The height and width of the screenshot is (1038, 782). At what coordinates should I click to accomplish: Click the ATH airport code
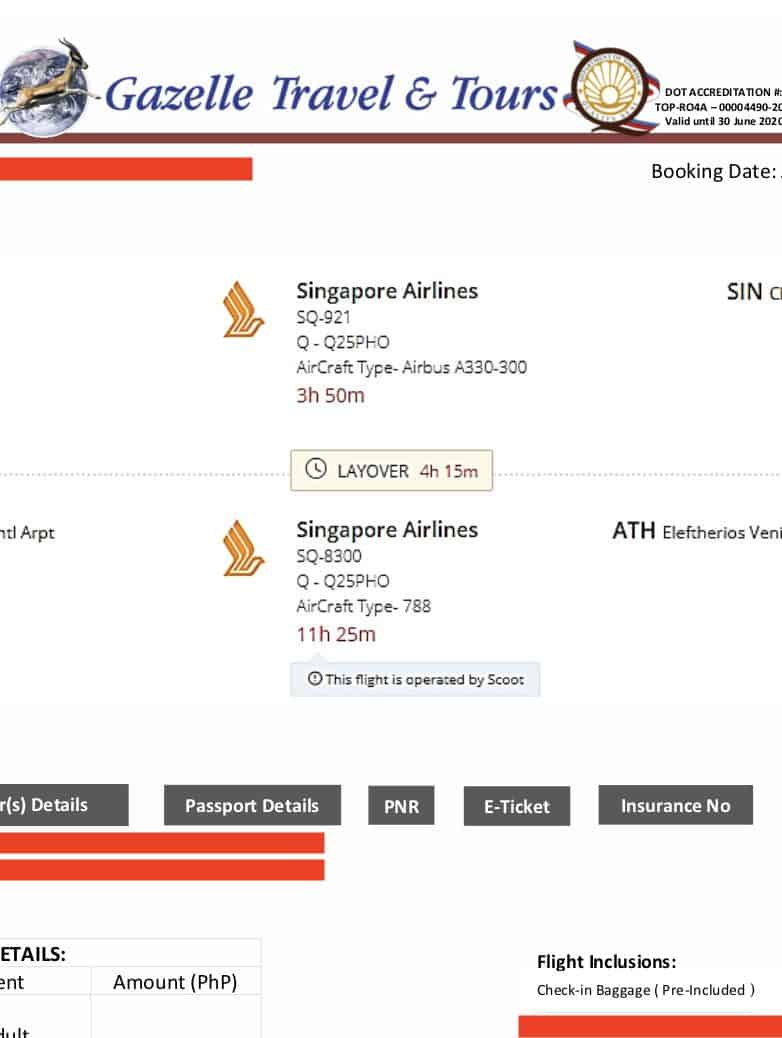[633, 531]
